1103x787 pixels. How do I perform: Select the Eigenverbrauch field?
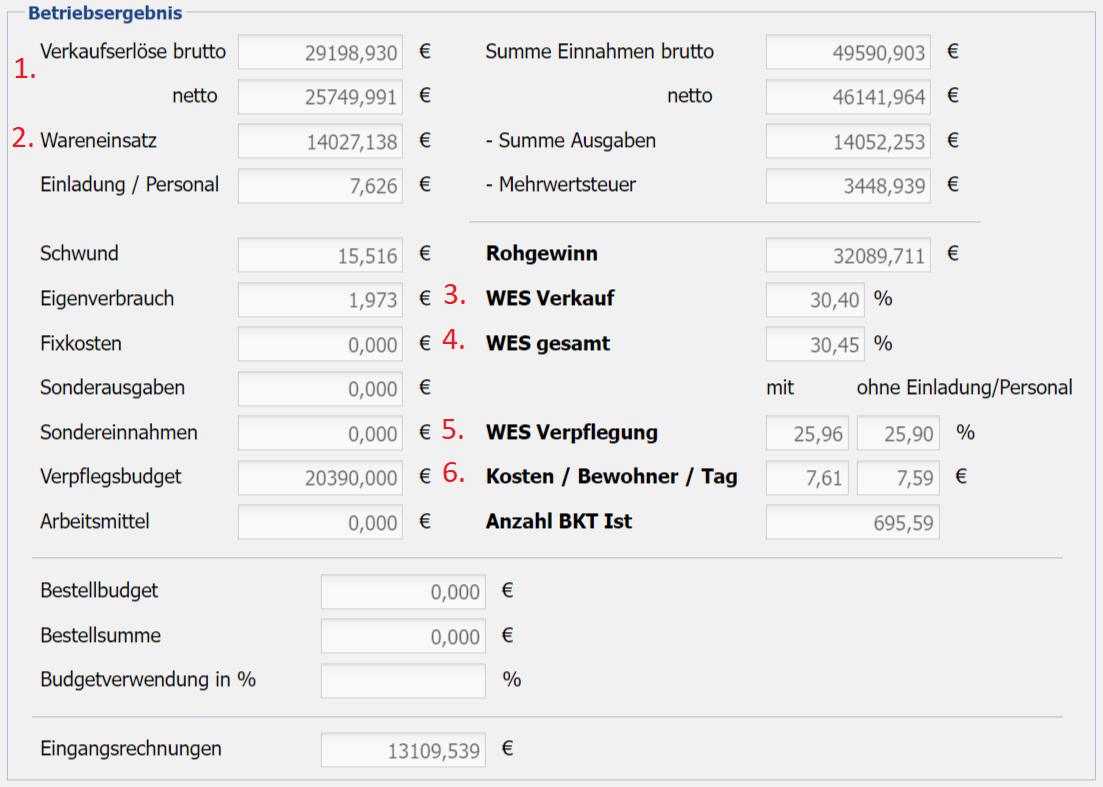[x=320, y=299]
